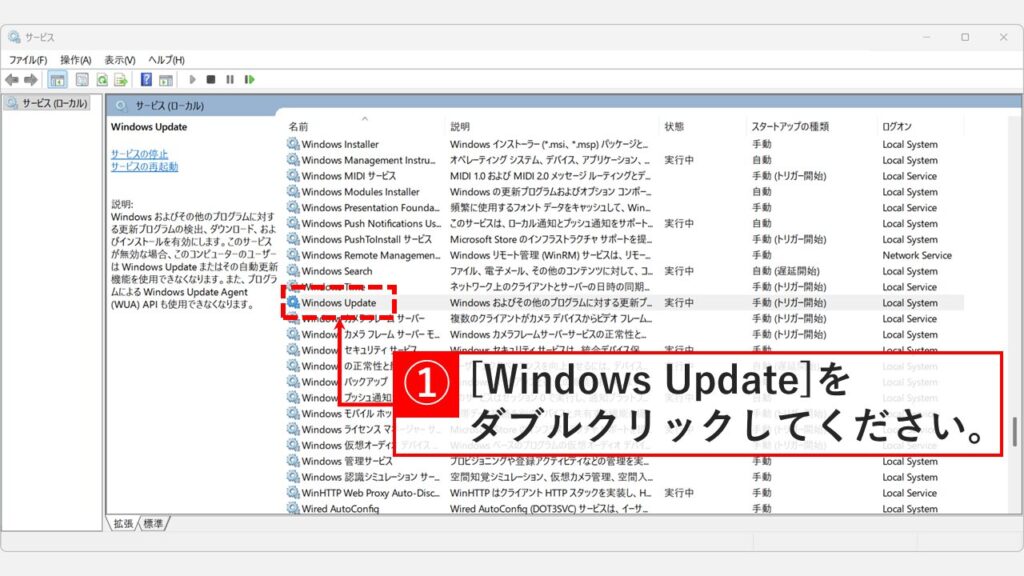This screenshot has width=1024, height=576.
Task: Open properties using the properties toolbar icon
Action: coord(82,79)
